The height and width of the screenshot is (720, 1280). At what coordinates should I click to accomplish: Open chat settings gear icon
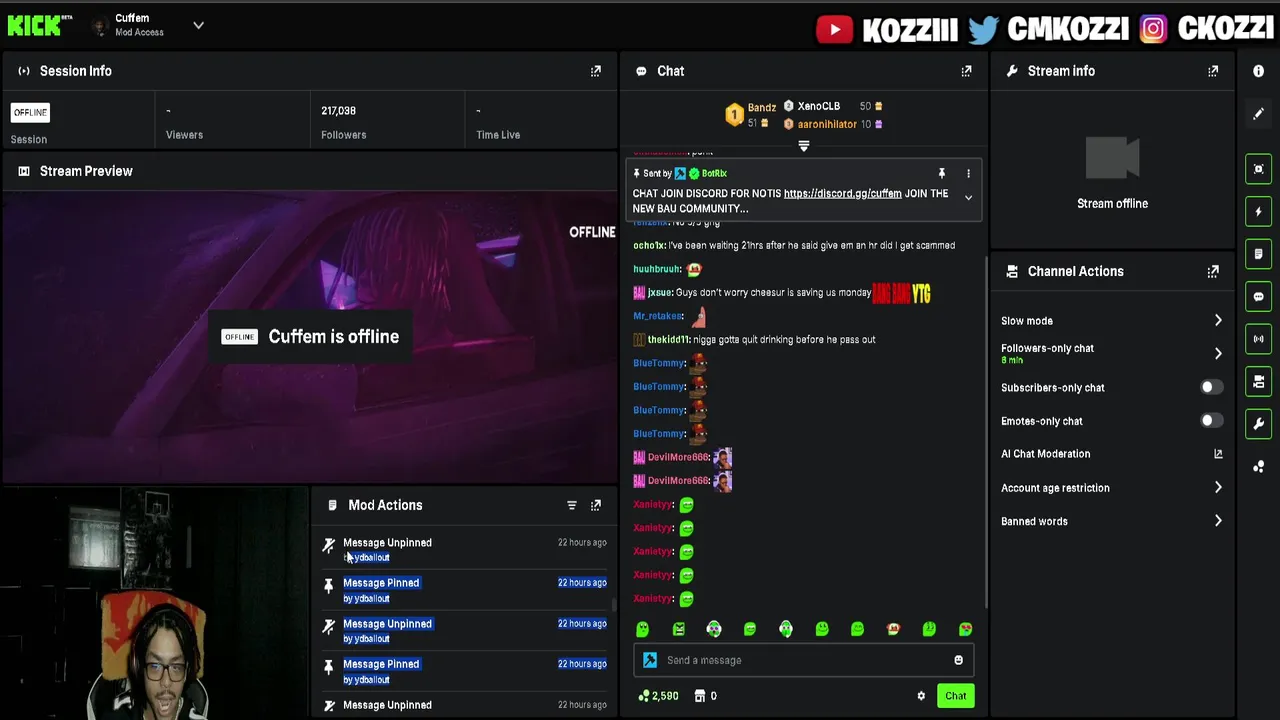click(921, 696)
